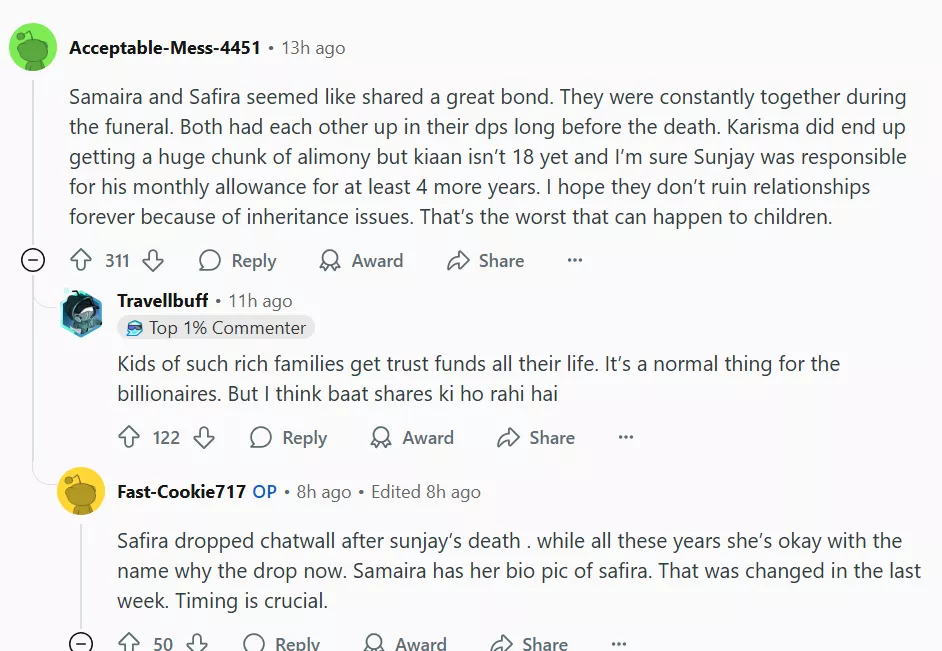
Task: Upvote Travellbuff's comment
Action: [x=129, y=438]
